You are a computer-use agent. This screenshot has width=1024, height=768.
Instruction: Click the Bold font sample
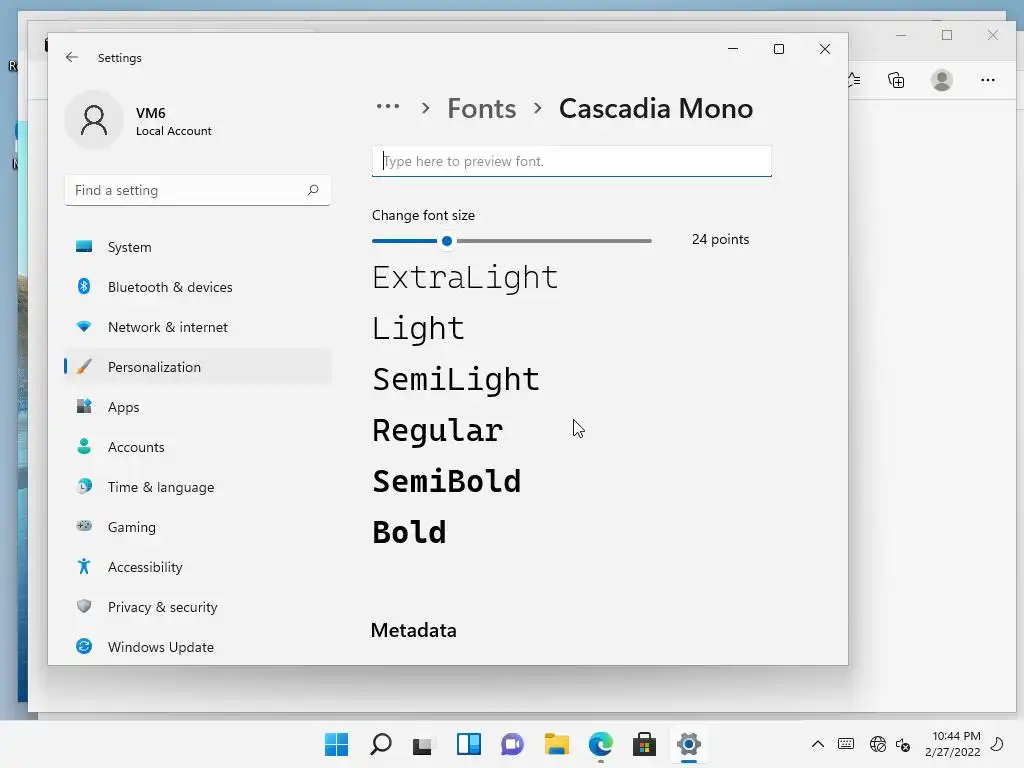click(409, 532)
